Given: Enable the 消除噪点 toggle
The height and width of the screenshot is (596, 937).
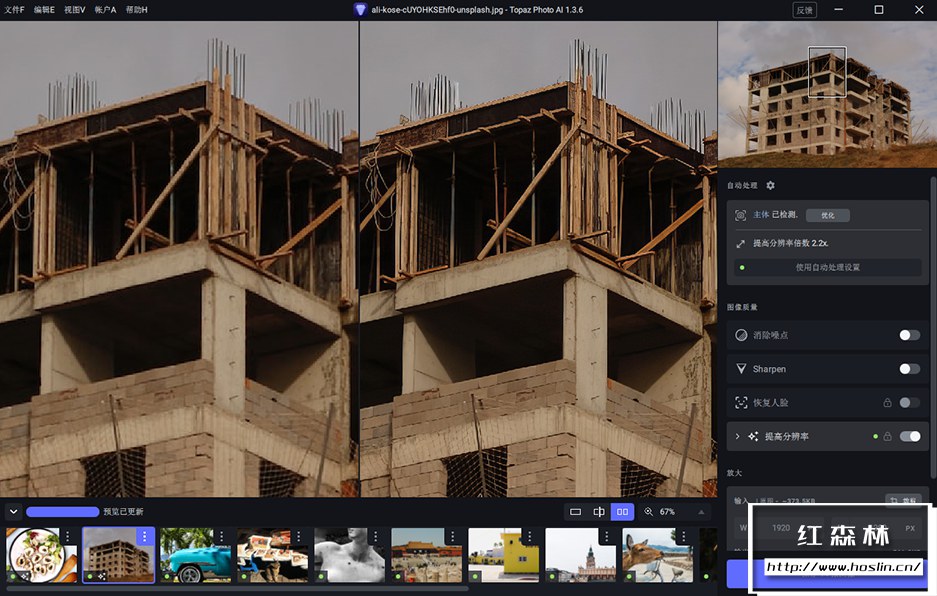Looking at the screenshot, I should pos(909,335).
